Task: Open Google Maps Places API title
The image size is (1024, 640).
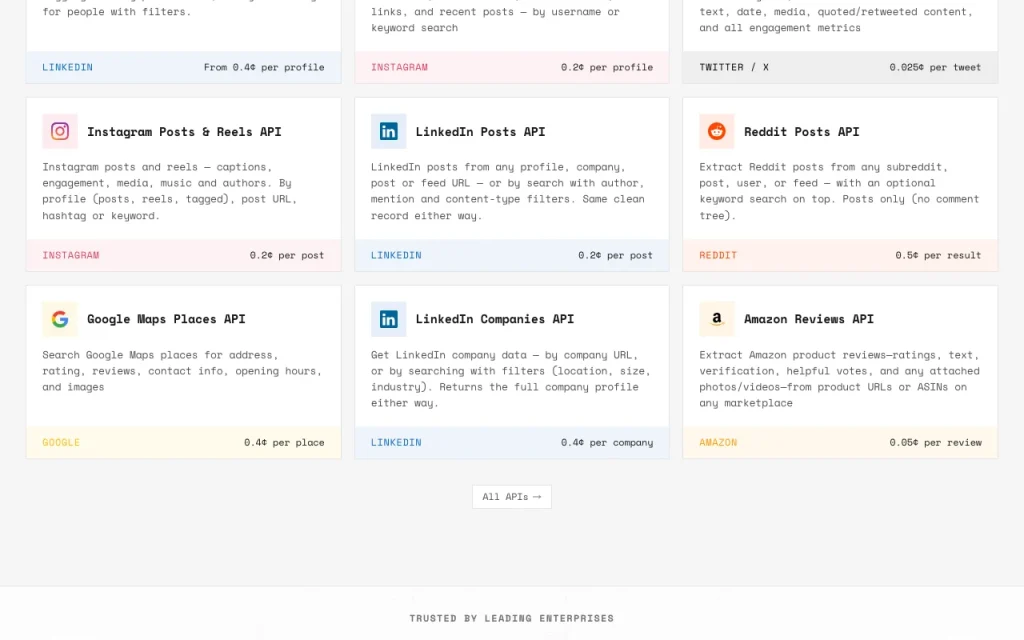Action: [x=166, y=319]
